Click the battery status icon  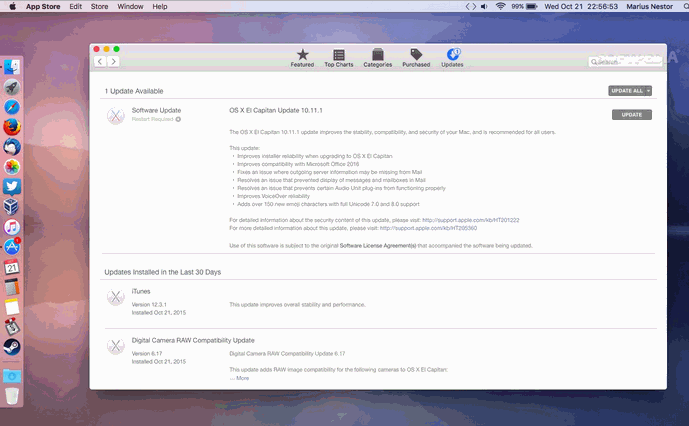coord(532,6)
